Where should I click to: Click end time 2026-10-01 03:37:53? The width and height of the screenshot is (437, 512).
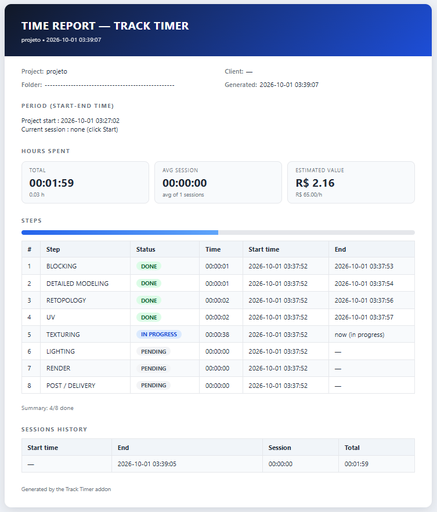[364, 266]
